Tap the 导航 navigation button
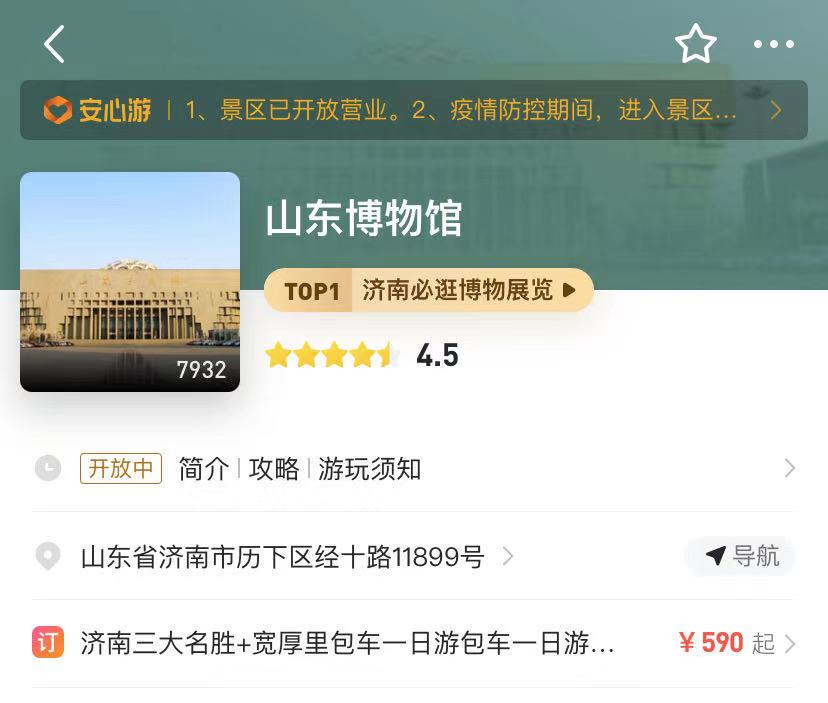This screenshot has height=703, width=828. [741, 556]
